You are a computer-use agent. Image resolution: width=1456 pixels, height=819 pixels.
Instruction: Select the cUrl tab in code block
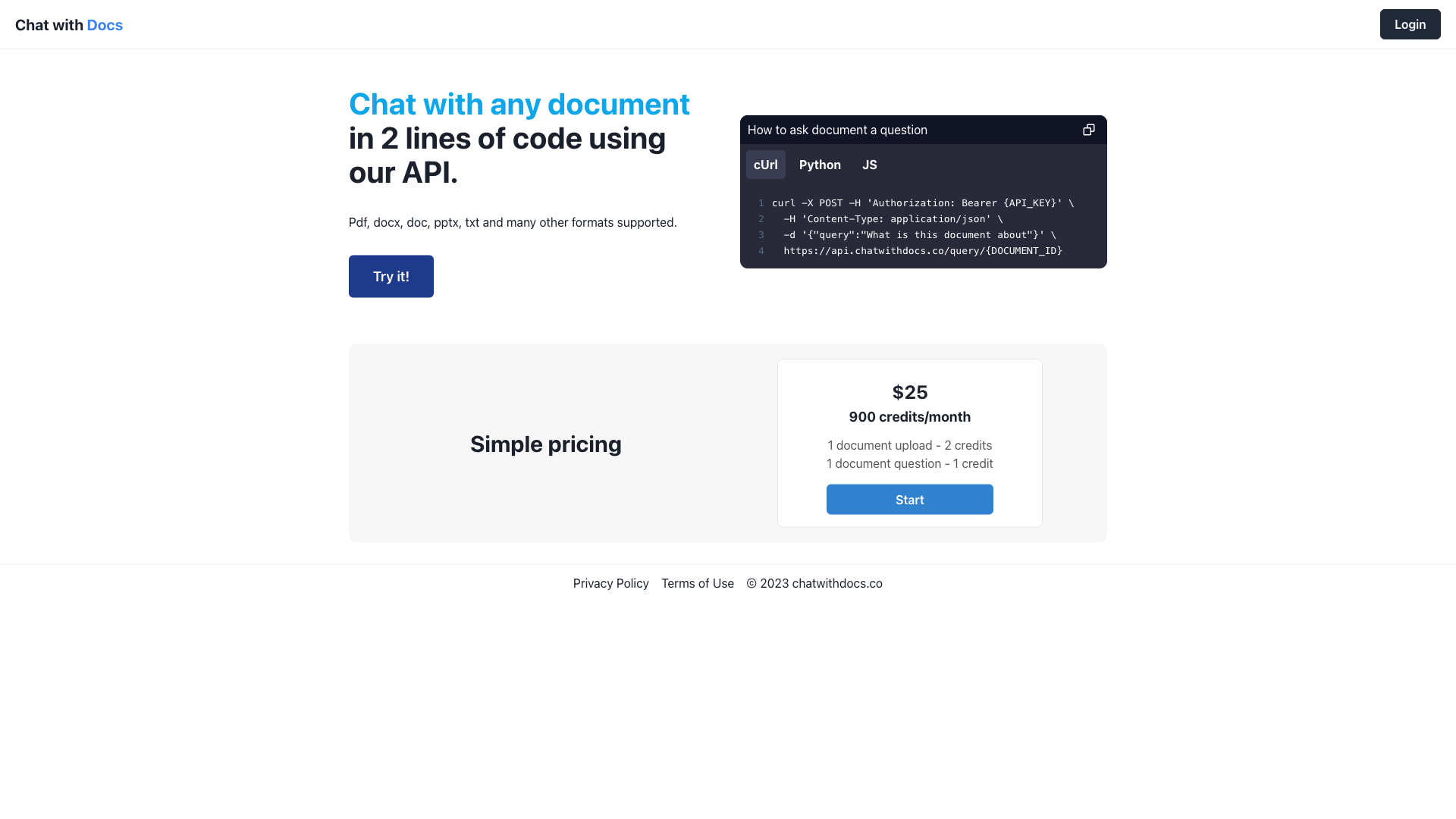[x=766, y=164]
